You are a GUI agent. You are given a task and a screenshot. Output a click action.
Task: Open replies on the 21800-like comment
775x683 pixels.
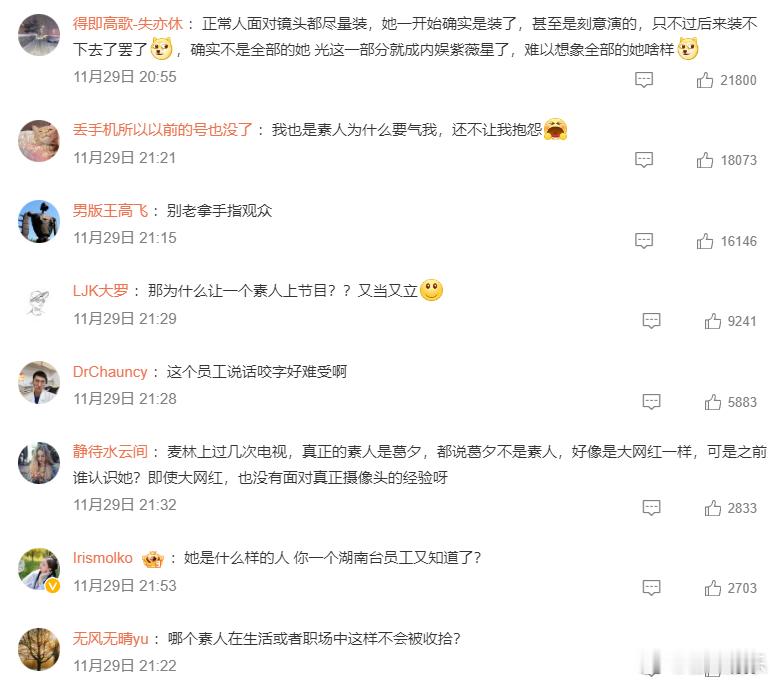[644, 80]
